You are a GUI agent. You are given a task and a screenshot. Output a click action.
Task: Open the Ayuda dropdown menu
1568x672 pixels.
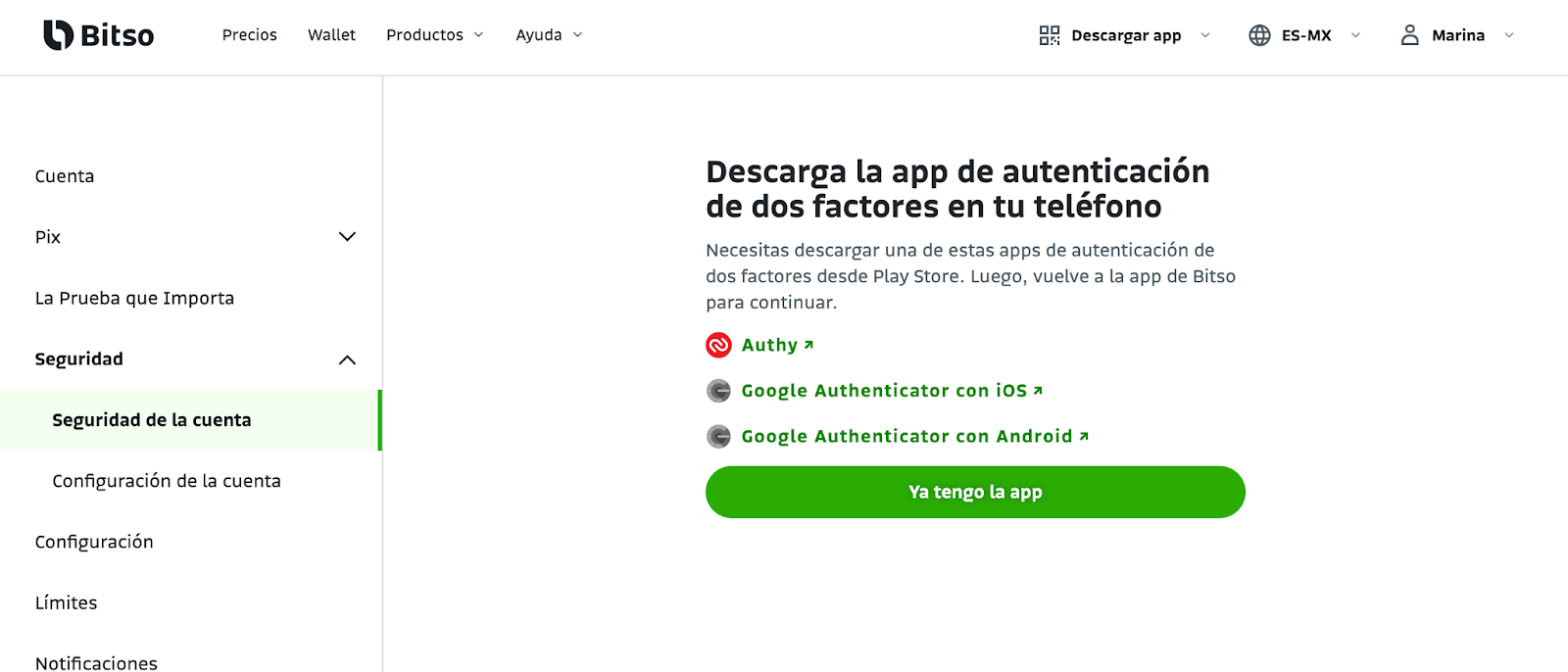(x=549, y=35)
